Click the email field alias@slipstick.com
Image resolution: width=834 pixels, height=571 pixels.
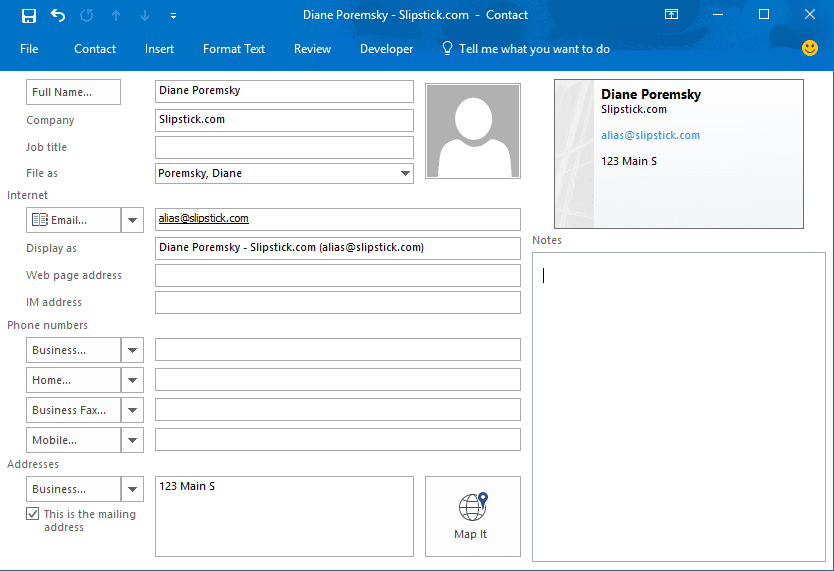coord(338,219)
